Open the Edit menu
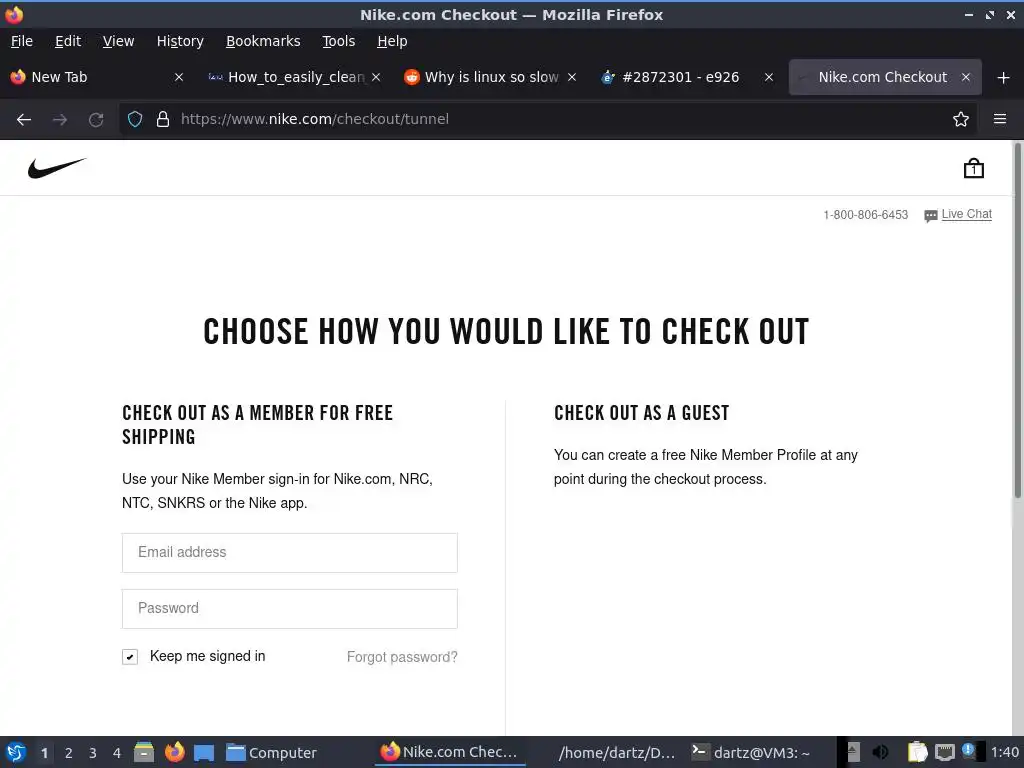This screenshot has width=1024, height=768. 68,41
